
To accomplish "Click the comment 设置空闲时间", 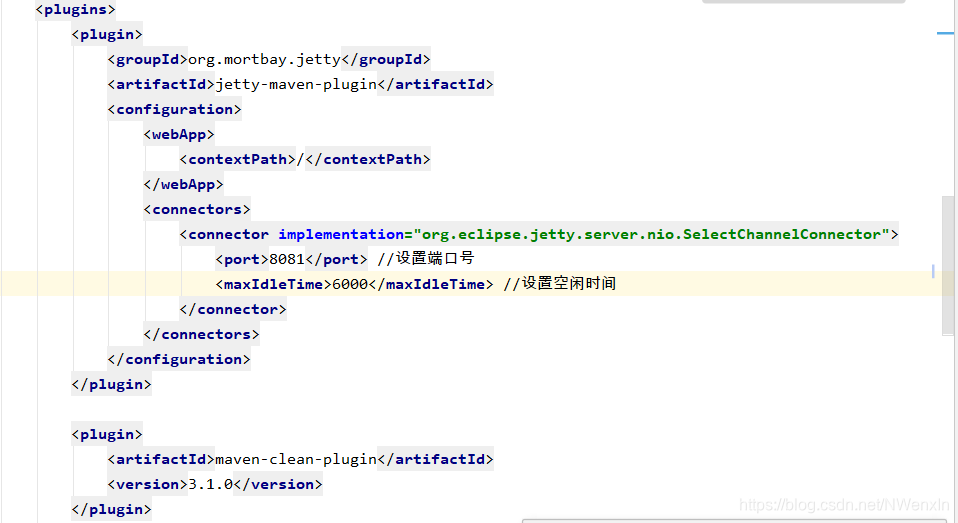I will click(560, 283).
